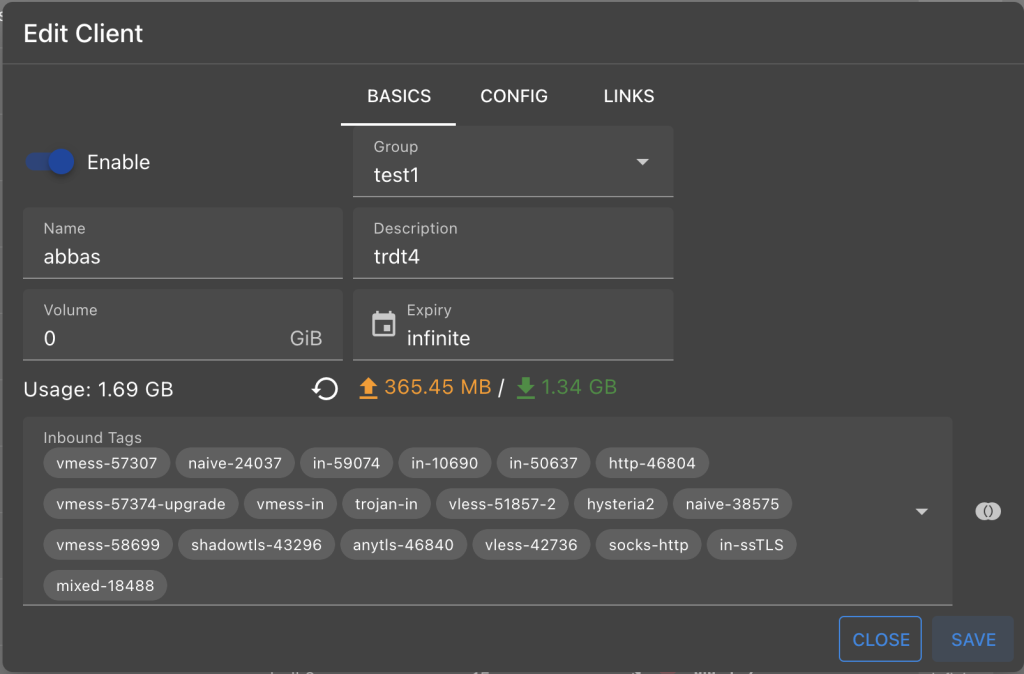
Task: Select the in-59074 tag chip
Action: (346, 463)
